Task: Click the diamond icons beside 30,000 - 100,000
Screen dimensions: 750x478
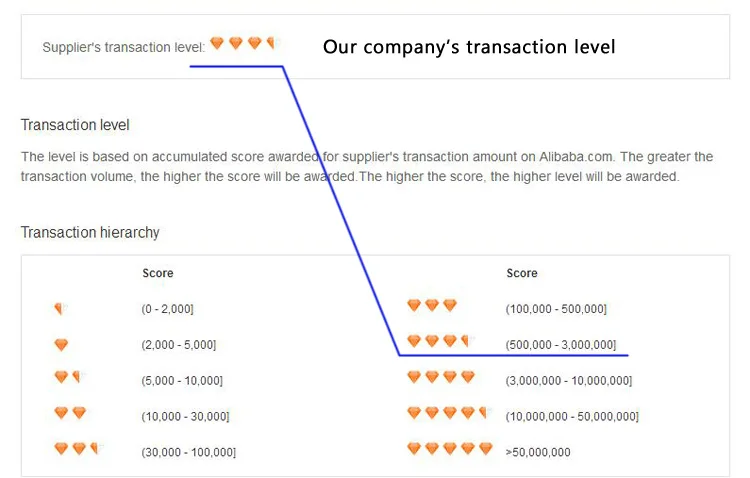Action: click(78, 449)
